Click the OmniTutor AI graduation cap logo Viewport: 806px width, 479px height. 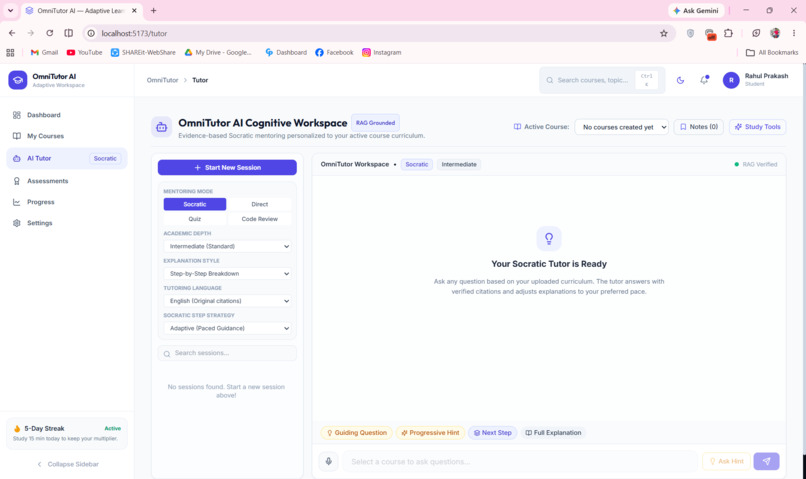point(17,80)
